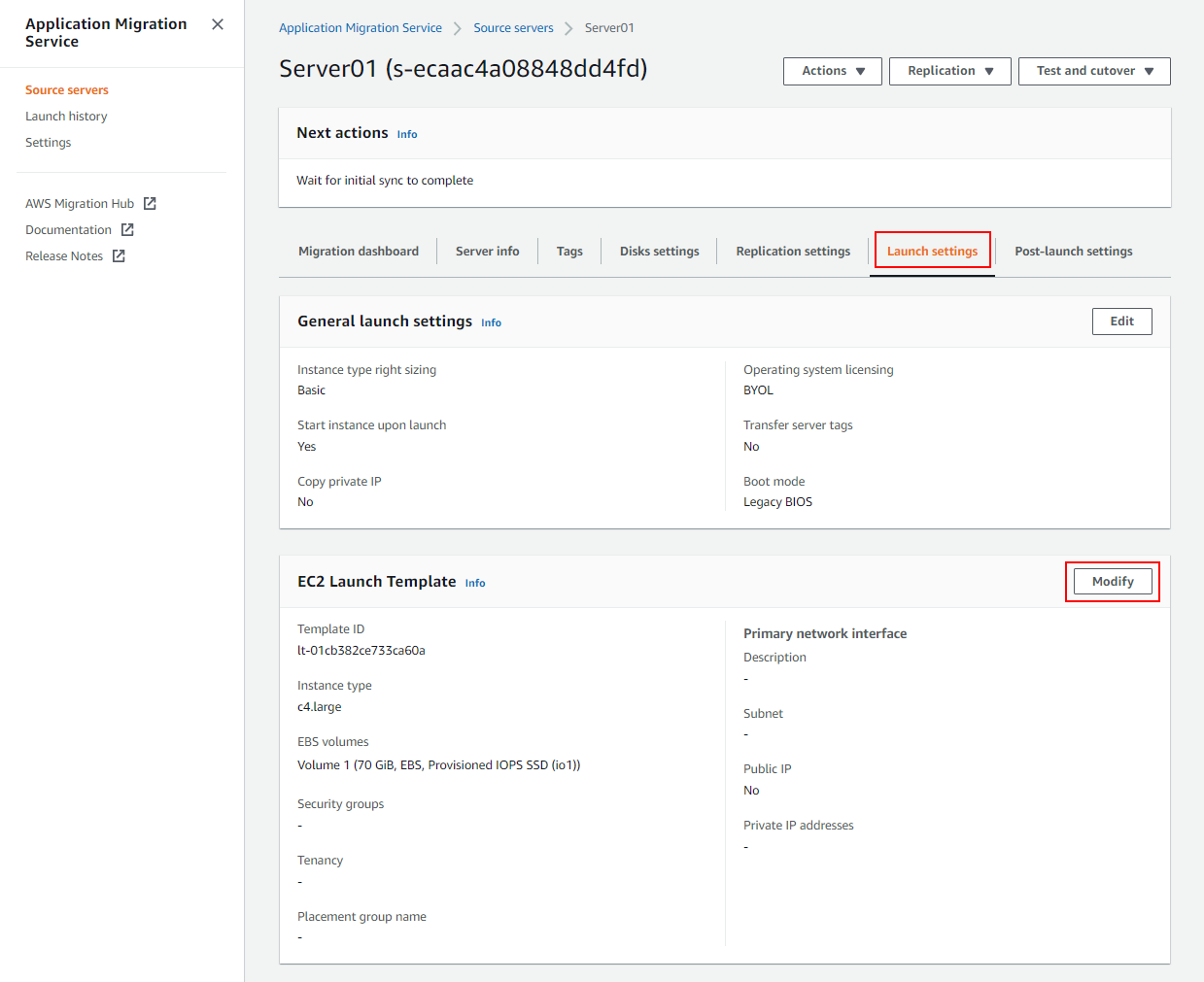Click the Modify button for EC2 Launch Template

pyautogui.click(x=1112, y=581)
